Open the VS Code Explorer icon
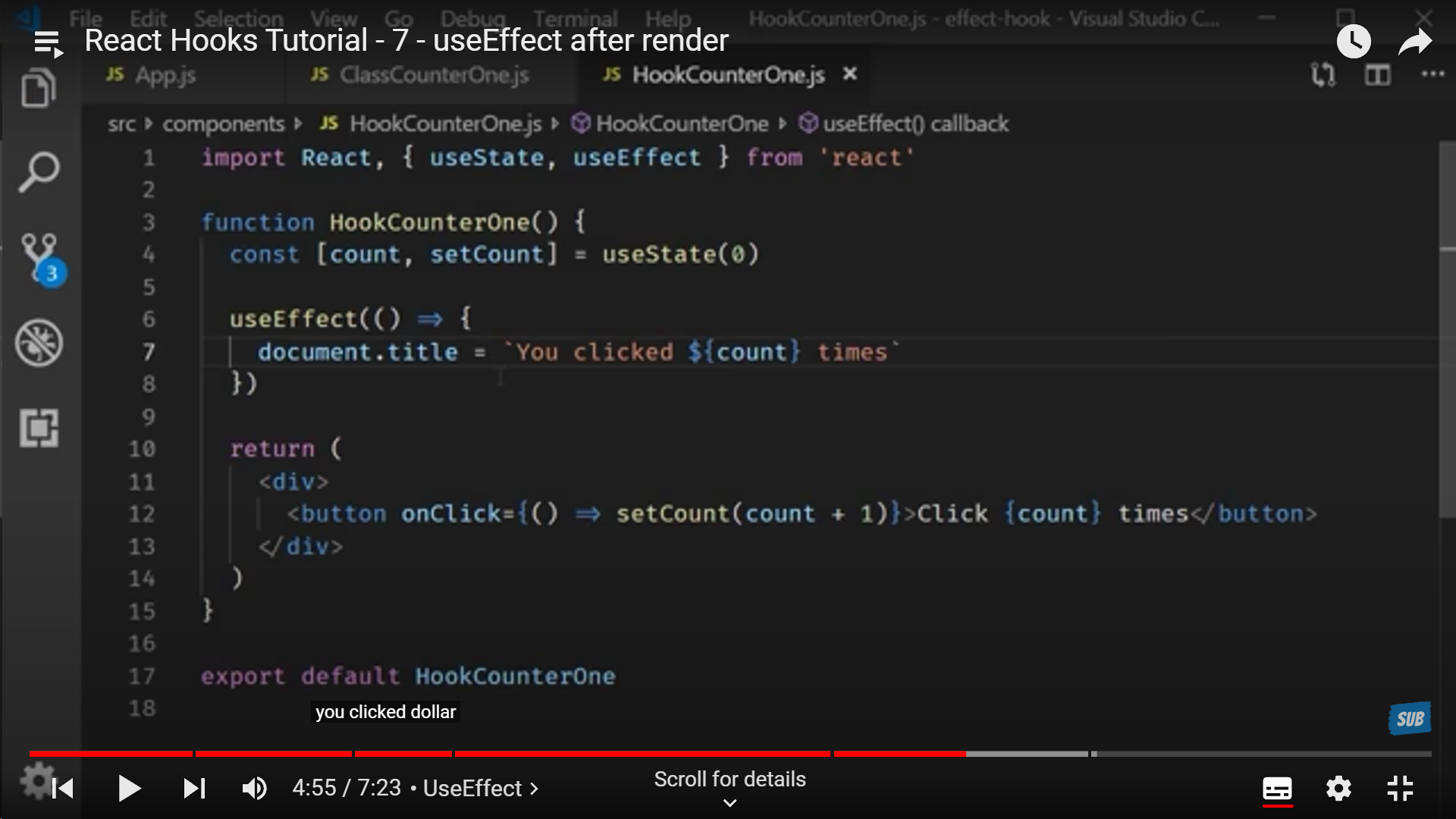The width and height of the screenshot is (1456, 819). (38, 88)
